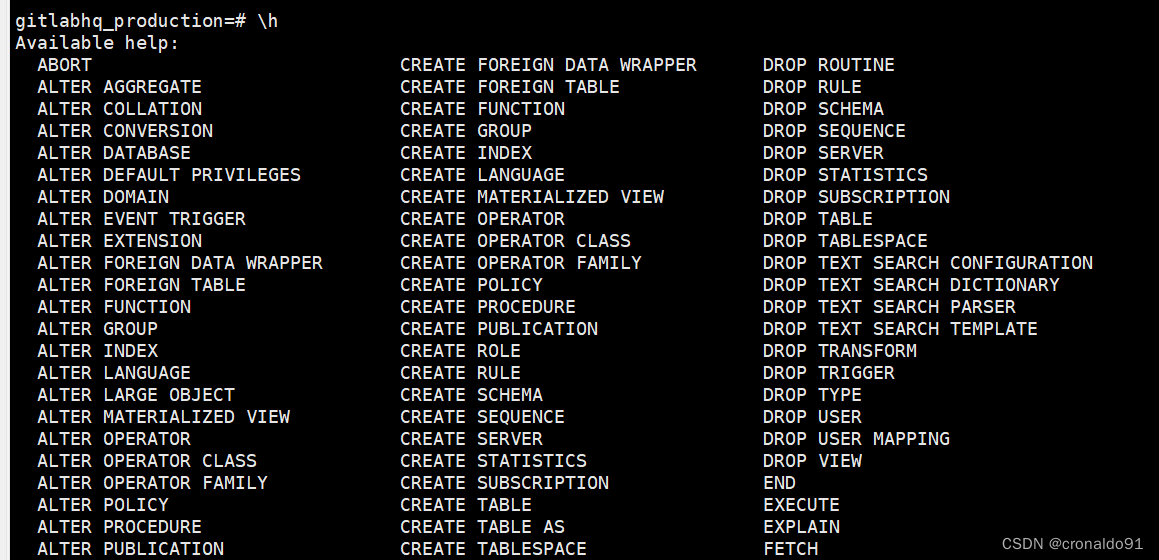Viewport: 1159px width, 560px height.
Task: Select ALTER INDEX entry
Action: click(98, 351)
